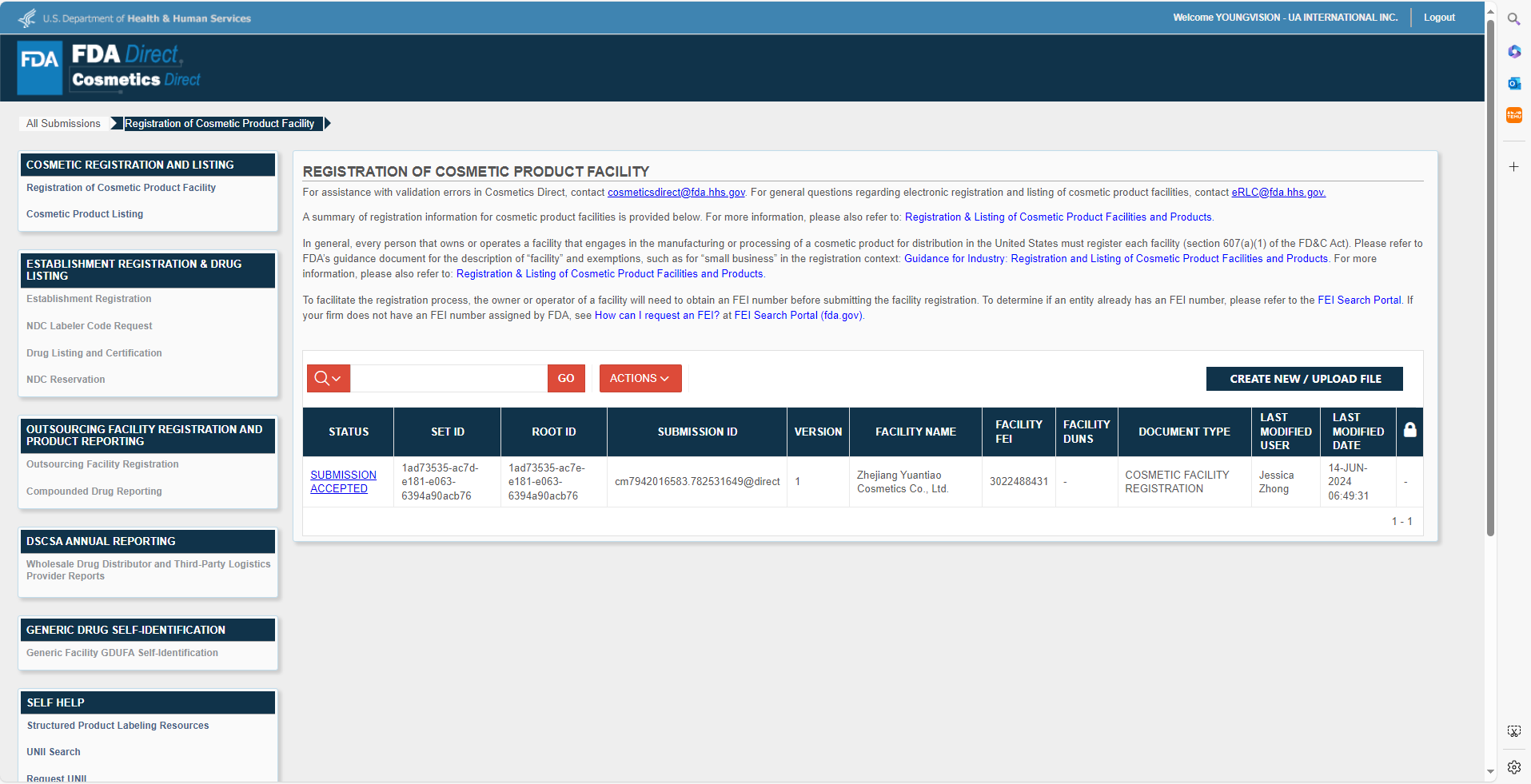
Task: Select NDC Reservation sidebar item
Action: tap(66, 380)
